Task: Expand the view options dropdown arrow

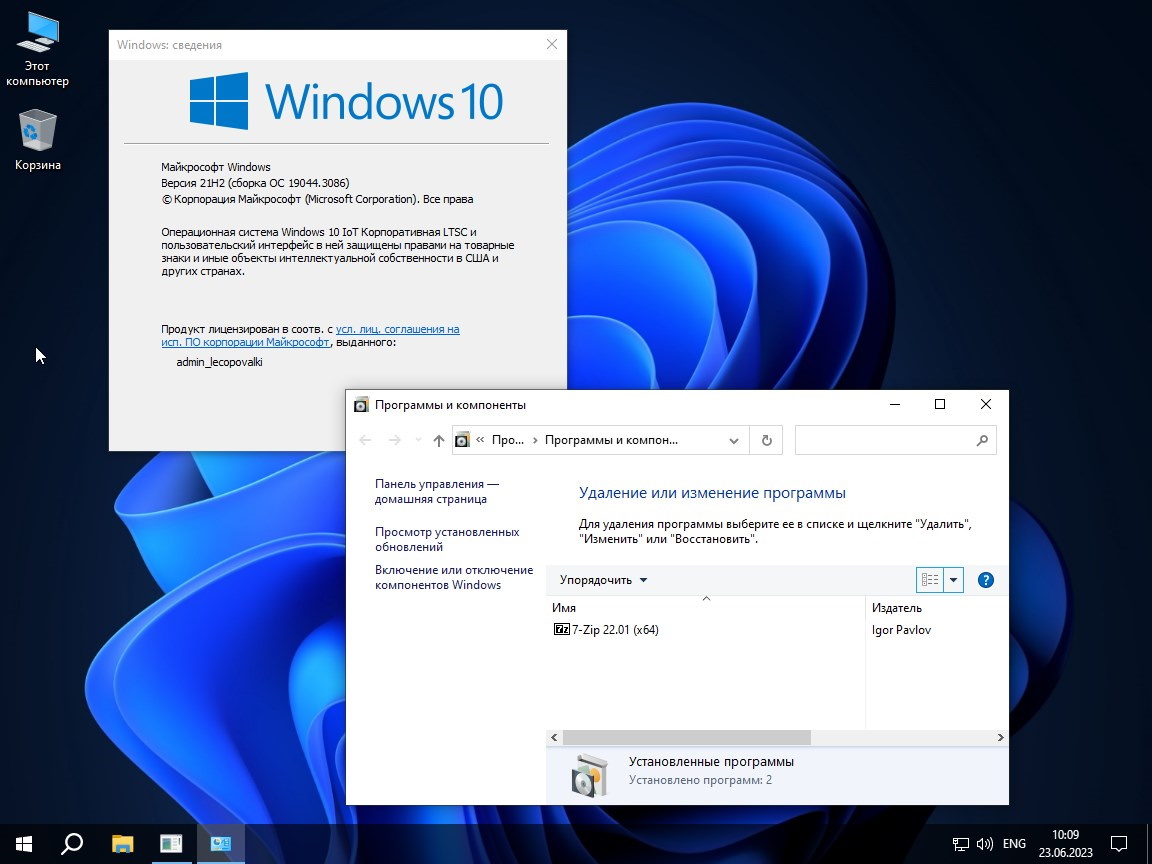Action: [953, 580]
